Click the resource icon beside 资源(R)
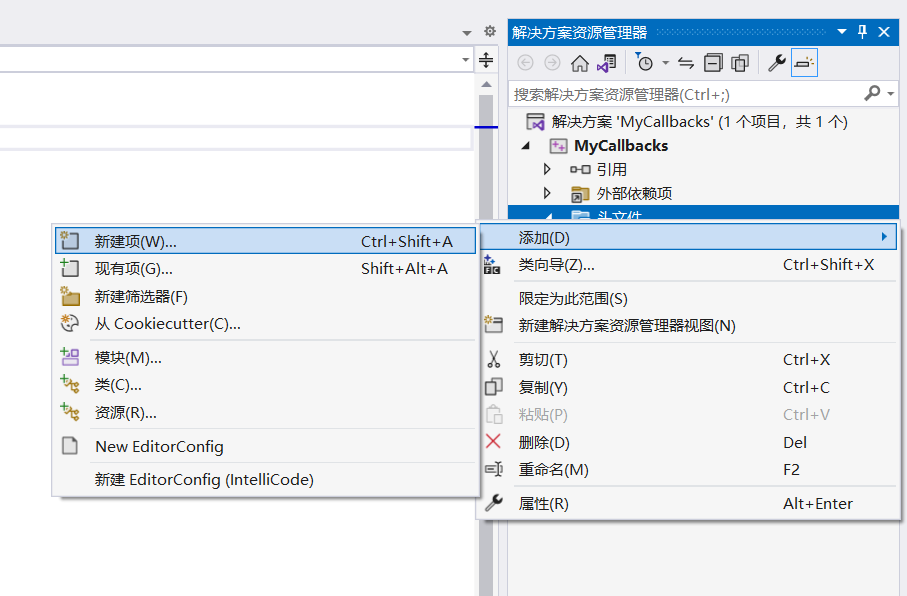This screenshot has height=596, width=907. tap(70, 411)
